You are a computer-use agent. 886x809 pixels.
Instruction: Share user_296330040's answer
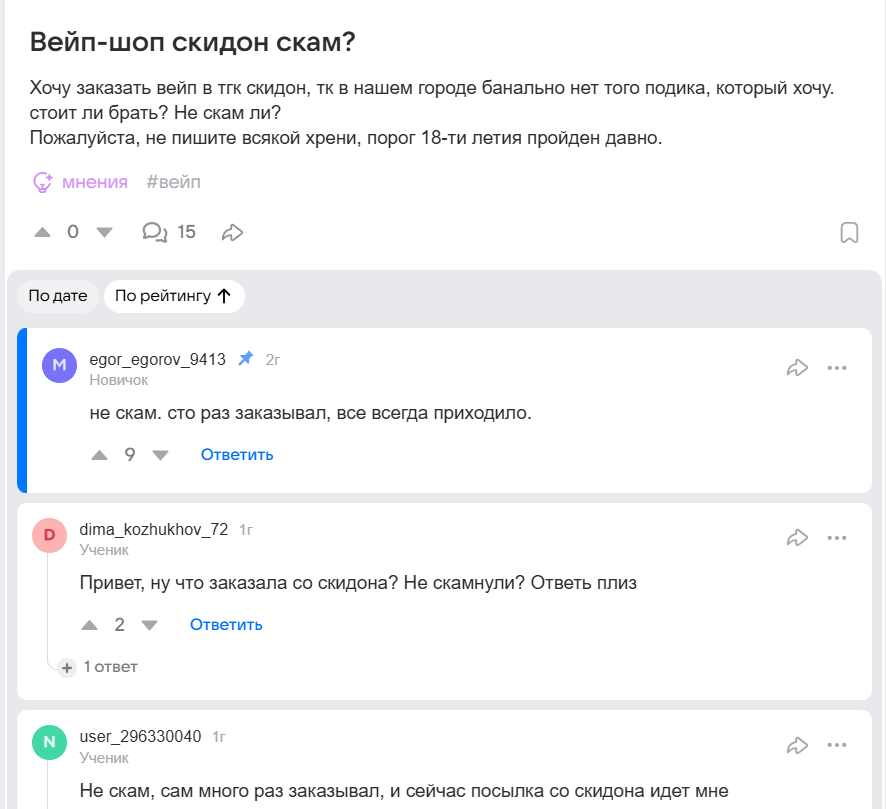click(797, 745)
